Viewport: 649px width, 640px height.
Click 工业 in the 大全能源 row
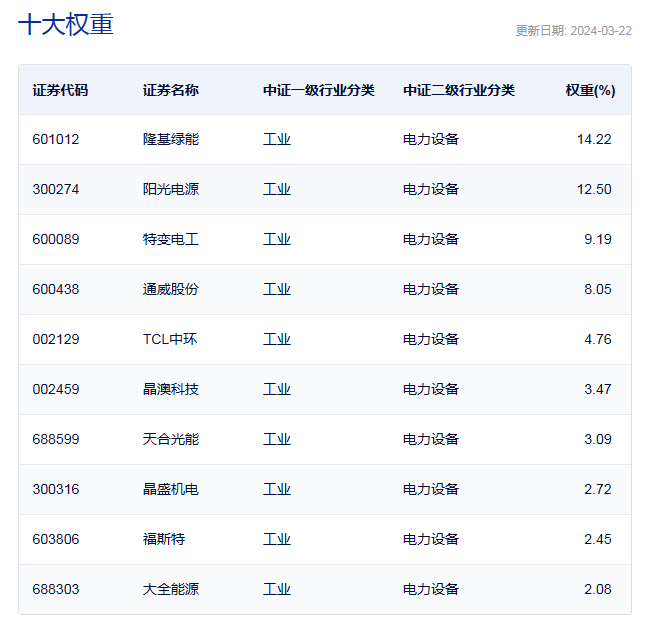pos(277,589)
